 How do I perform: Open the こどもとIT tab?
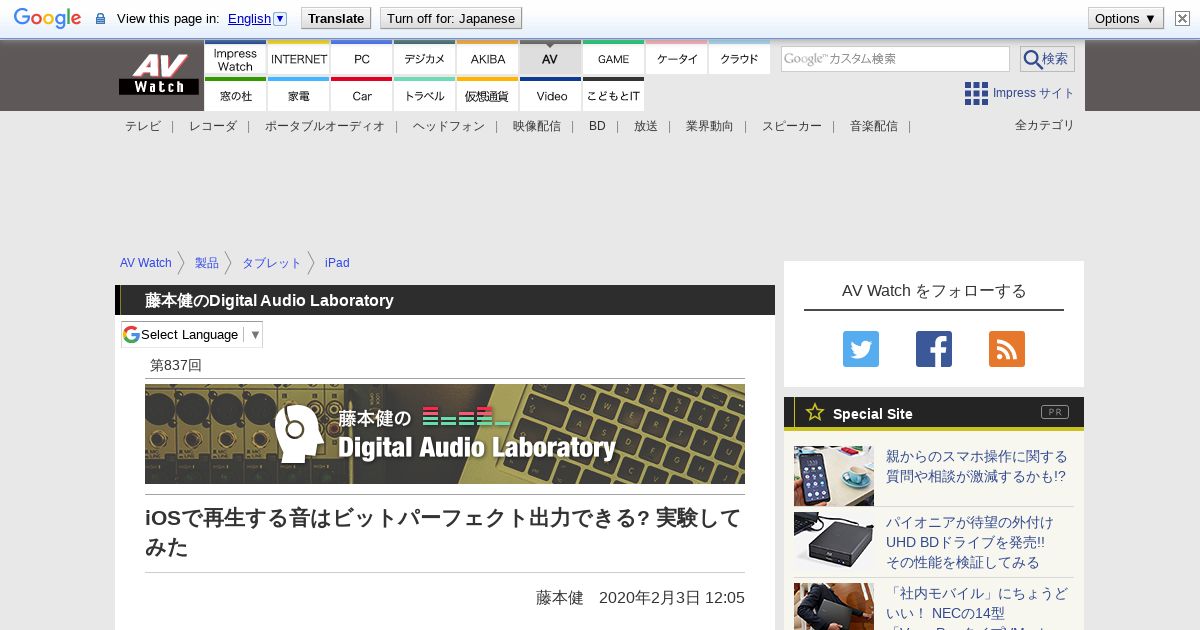(614, 95)
